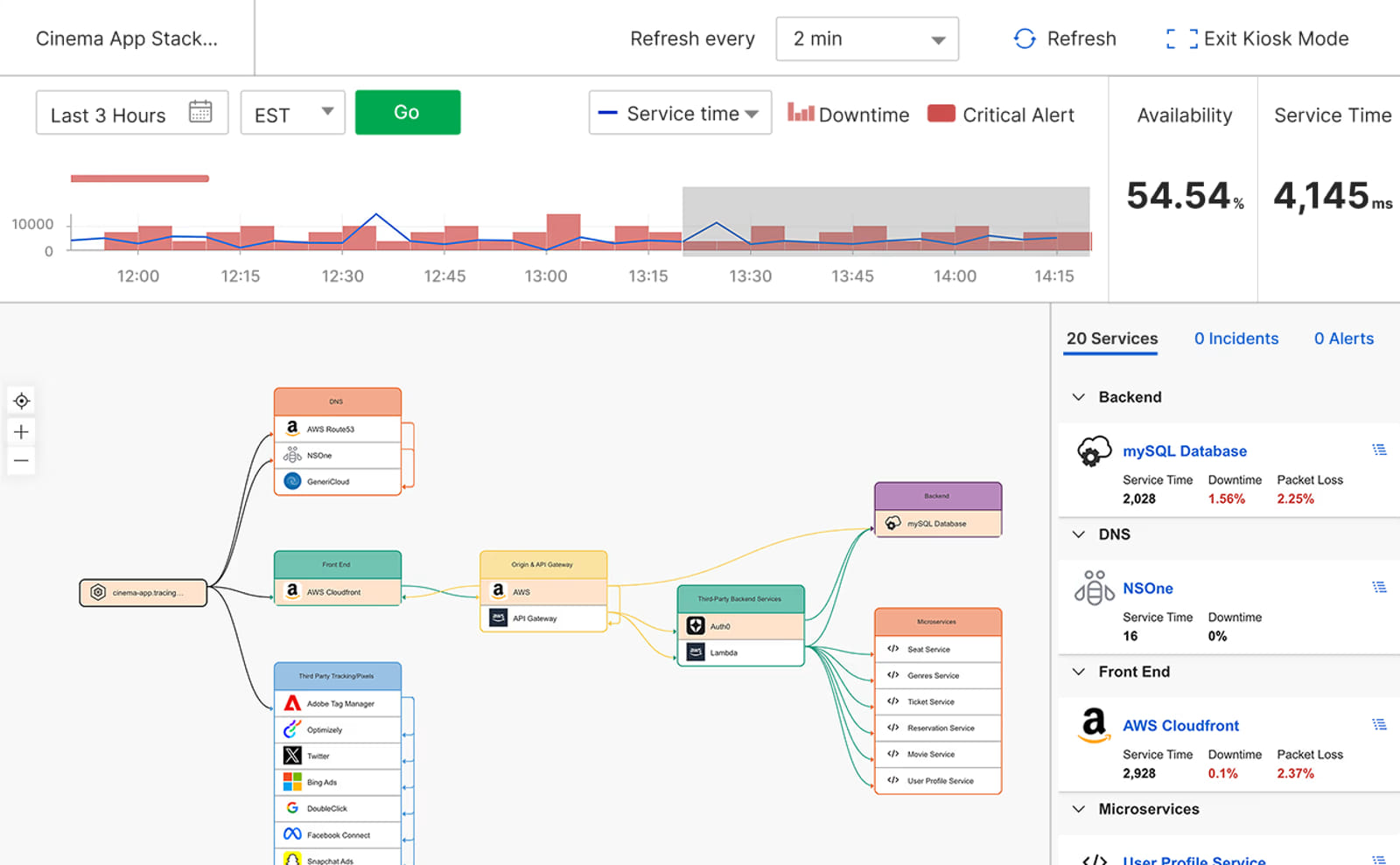1400x865 pixels.
Task: Click the 1.56% Downtime value for mySQL Database
Action: [1227, 499]
